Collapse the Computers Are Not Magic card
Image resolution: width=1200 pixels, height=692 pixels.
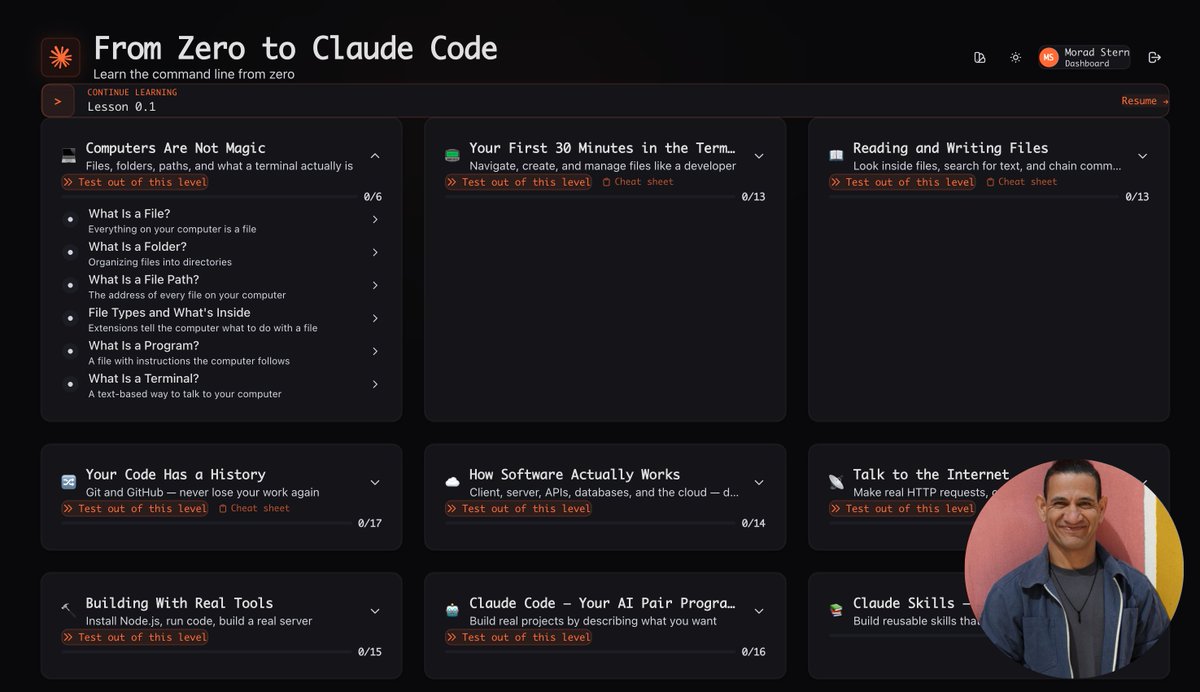point(375,156)
